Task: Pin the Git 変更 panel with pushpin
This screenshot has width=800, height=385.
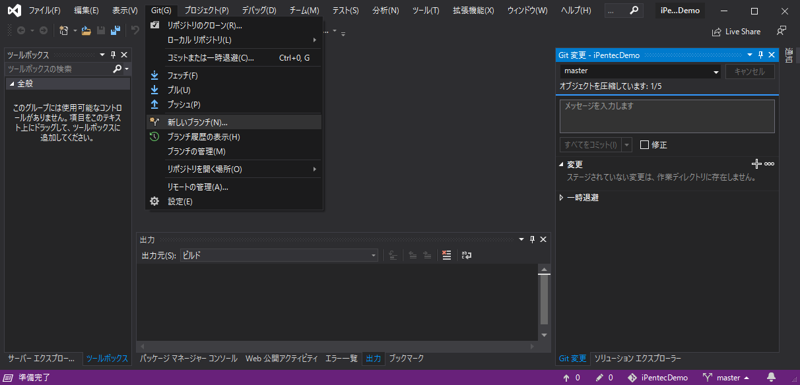Action: click(x=761, y=55)
